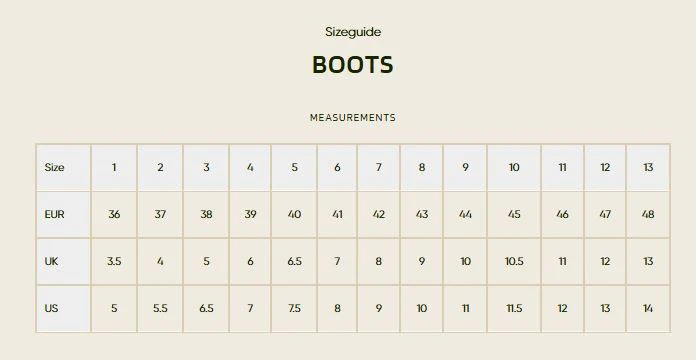This screenshot has height=360, width=696.
Task: Click UK cell "8" under EUR 42
Action: point(379,261)
